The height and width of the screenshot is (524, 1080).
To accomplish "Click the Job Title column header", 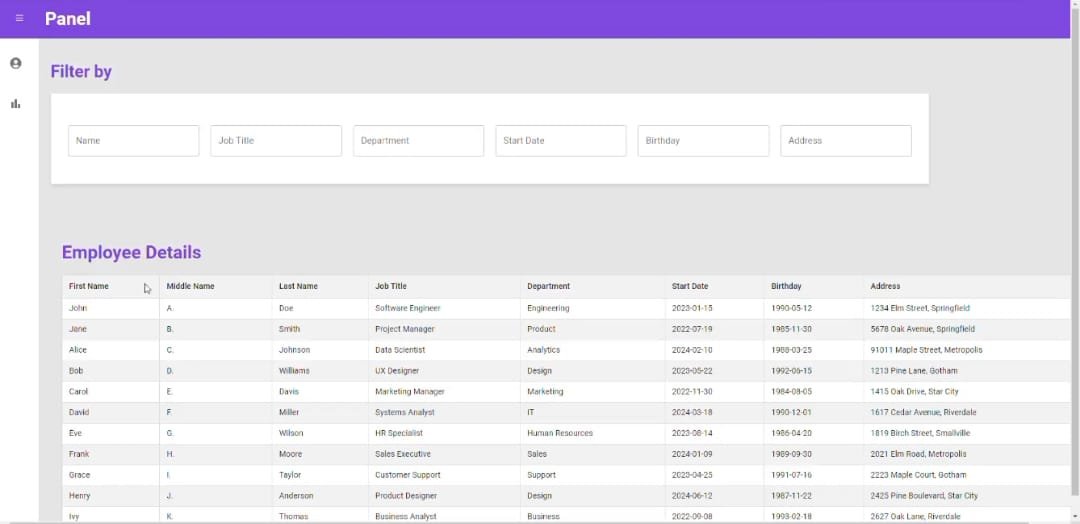I will [x=391, y=287].
